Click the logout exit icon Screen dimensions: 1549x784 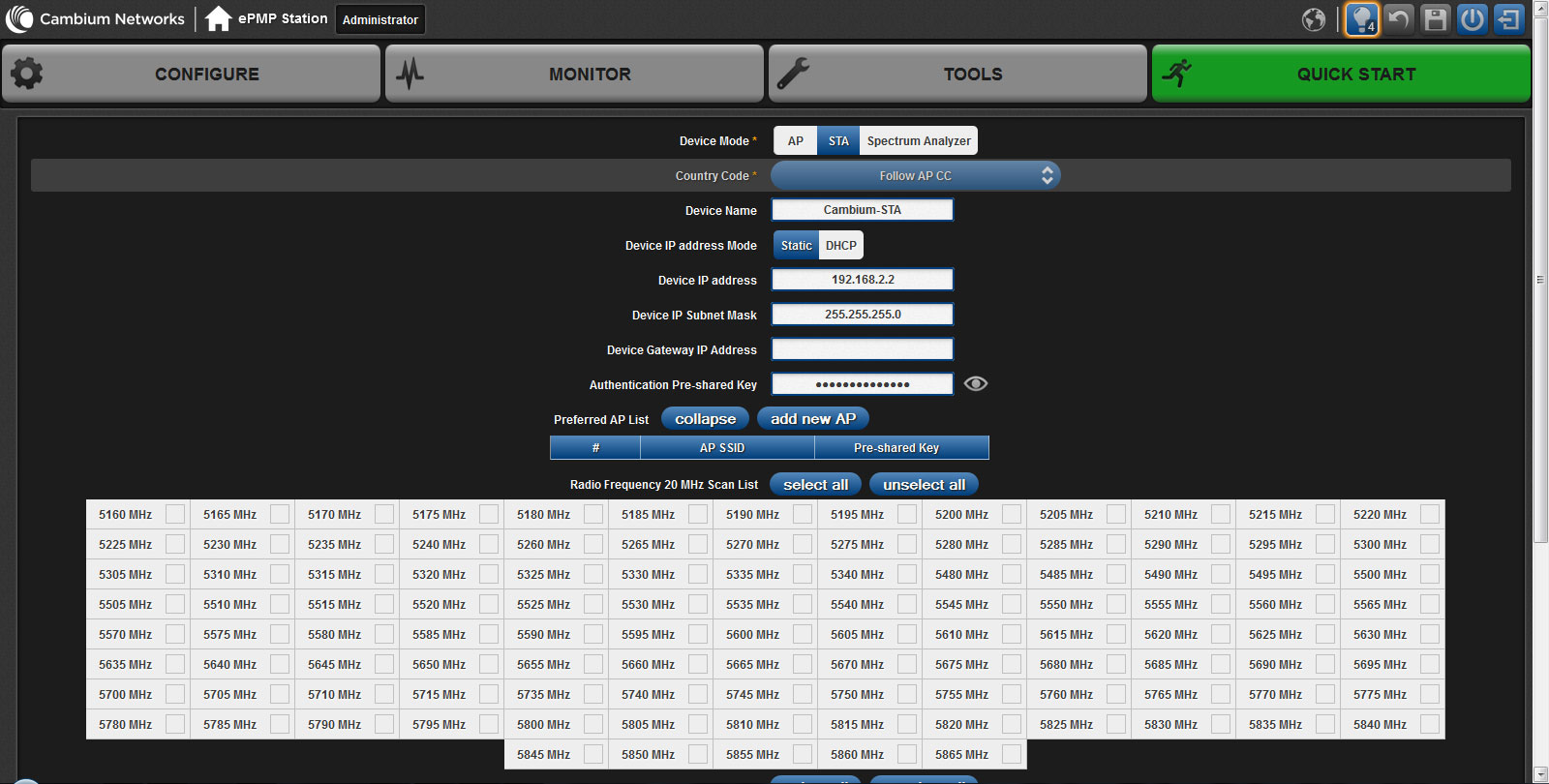(1508, 19)
